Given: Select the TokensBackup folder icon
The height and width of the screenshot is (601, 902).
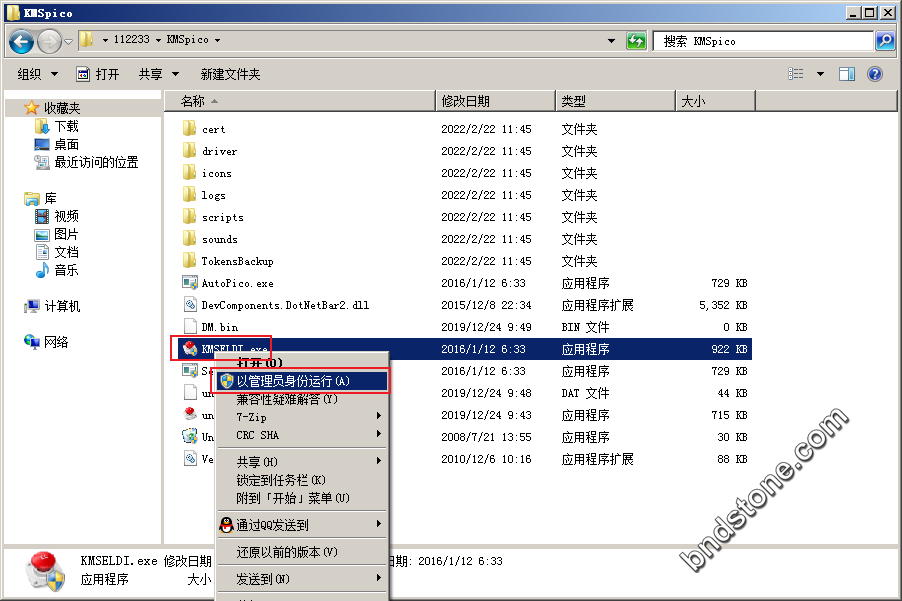Looking at the screenshot, I should (189, 260).
